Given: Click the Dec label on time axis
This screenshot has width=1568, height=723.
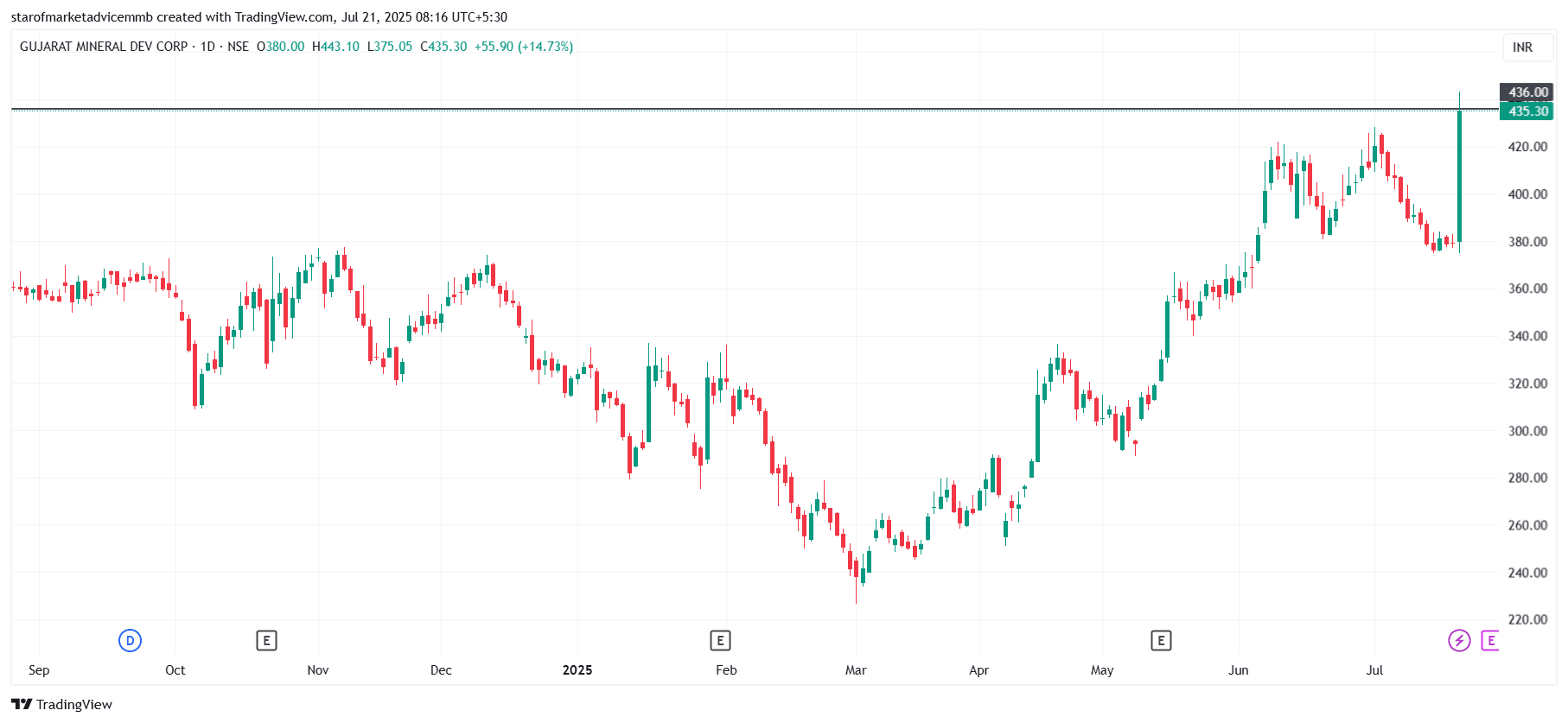Looking at the screenshot, I should pos(441,670).
